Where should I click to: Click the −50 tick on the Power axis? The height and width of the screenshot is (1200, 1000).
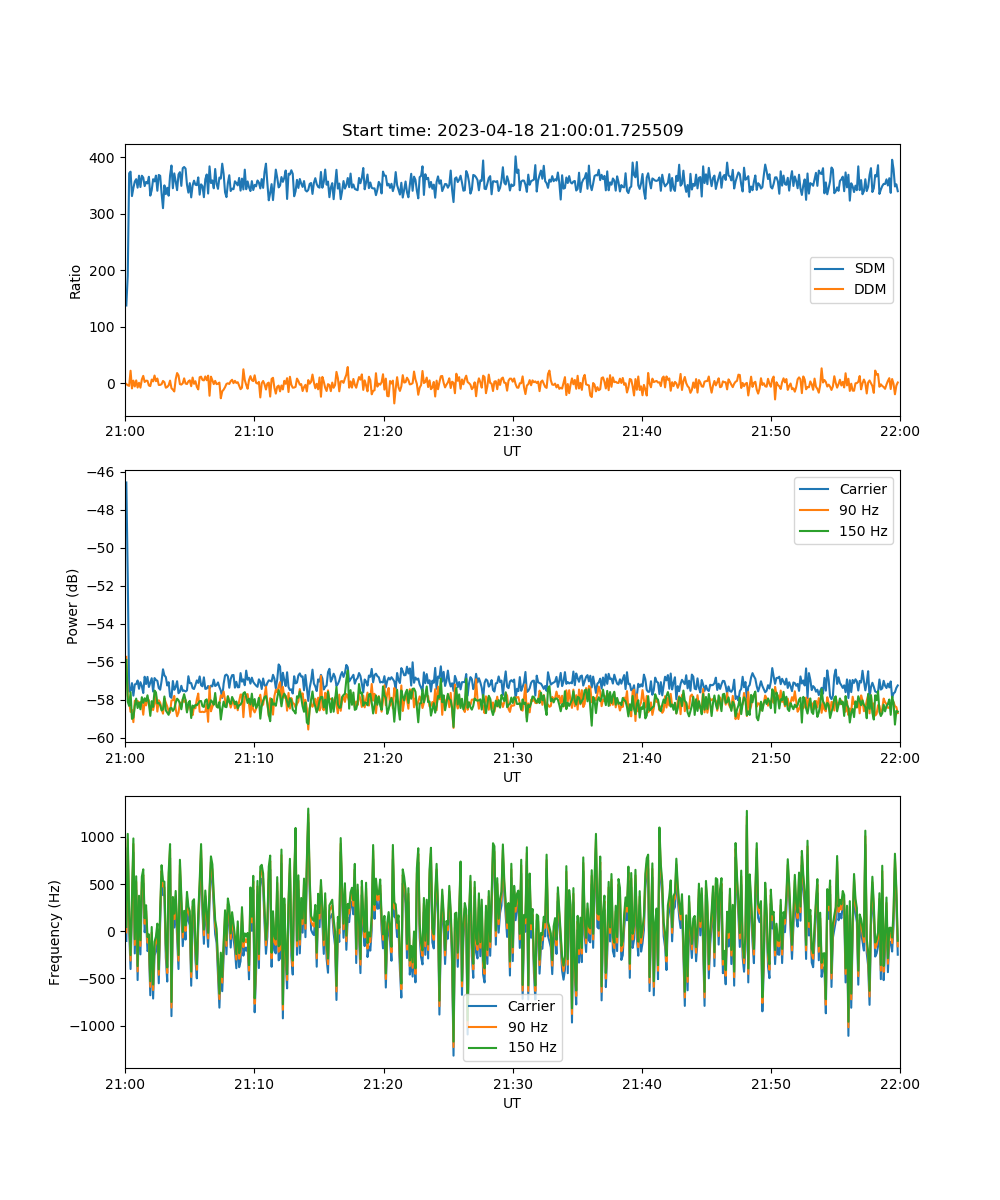[x=105, y=548]
